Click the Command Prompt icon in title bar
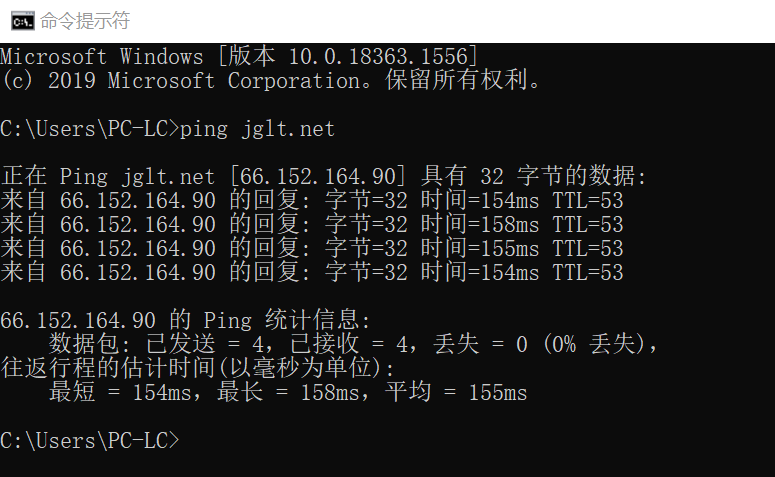This screenshot has height=477, width=775. point(23,21)
